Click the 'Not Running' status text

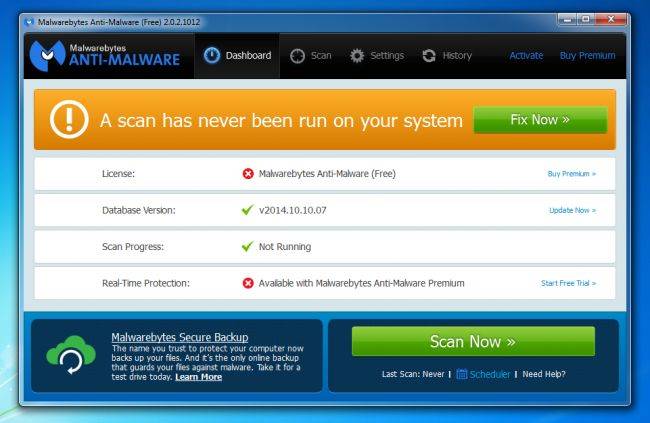coord(285,247)
